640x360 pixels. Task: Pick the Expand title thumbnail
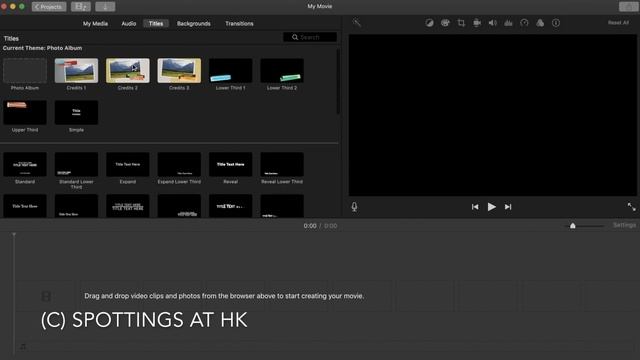(x=128, y=164)
